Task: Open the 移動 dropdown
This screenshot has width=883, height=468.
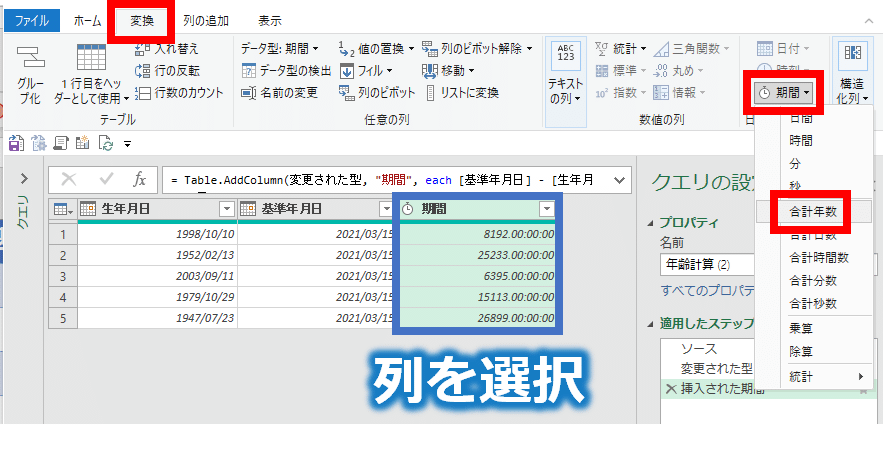Action: point(448,70)
